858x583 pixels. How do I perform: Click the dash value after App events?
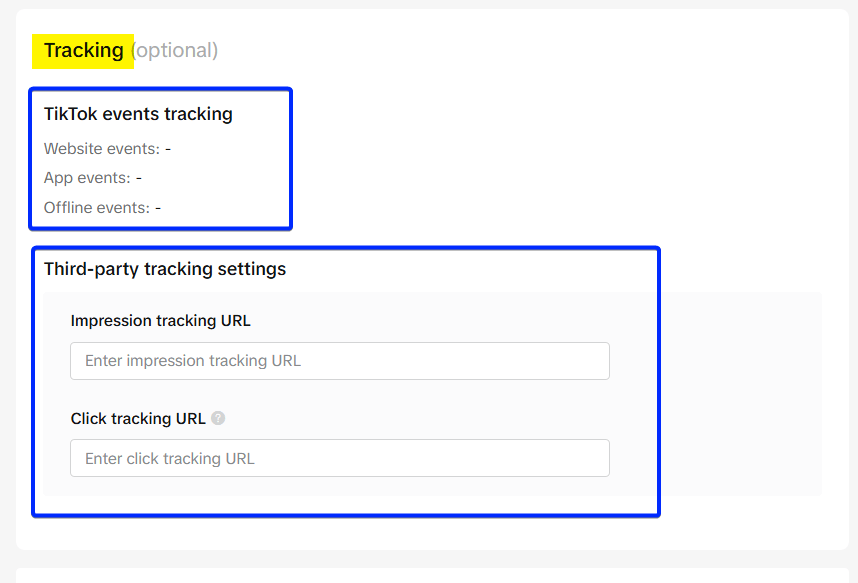(x=139, y=178)
